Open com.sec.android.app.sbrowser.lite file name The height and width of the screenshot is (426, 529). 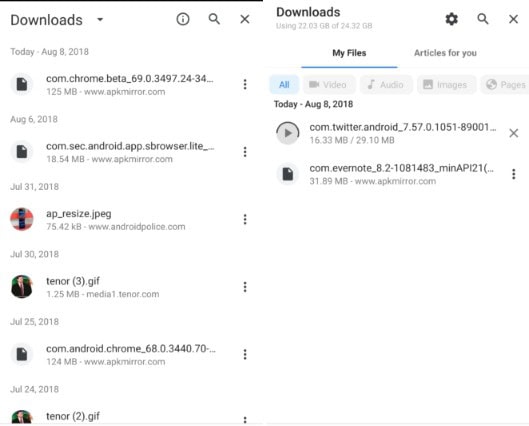pos(130,146)
